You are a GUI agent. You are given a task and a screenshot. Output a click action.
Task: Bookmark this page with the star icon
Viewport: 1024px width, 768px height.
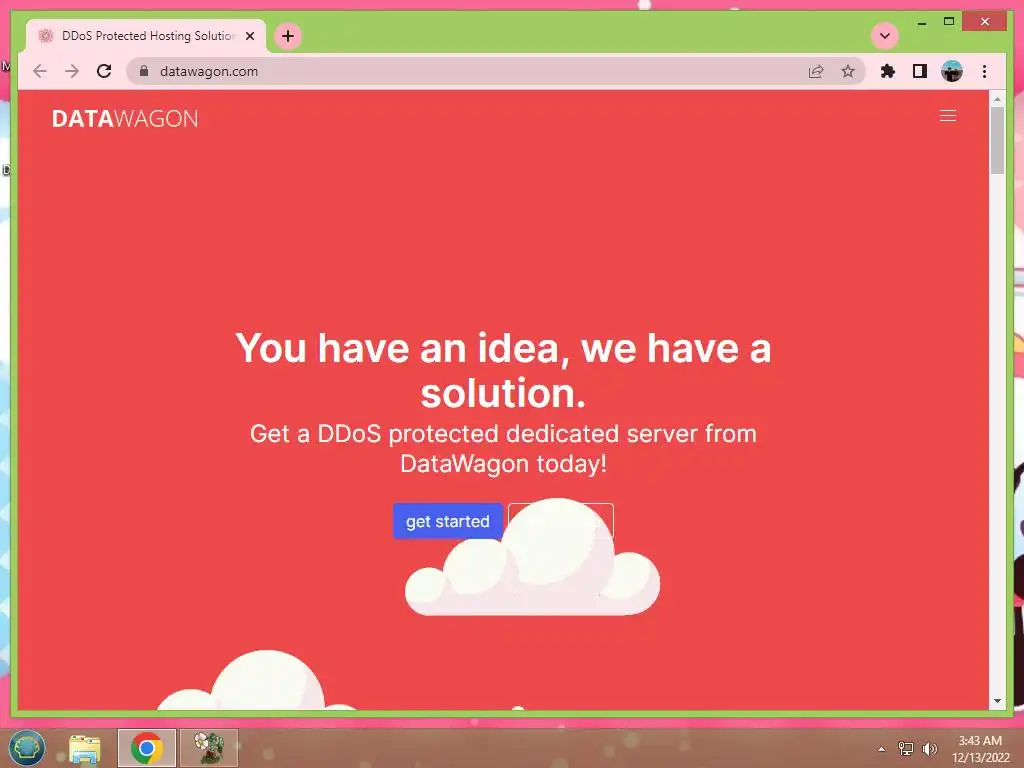pyautogui.click(x=848, y=71)
